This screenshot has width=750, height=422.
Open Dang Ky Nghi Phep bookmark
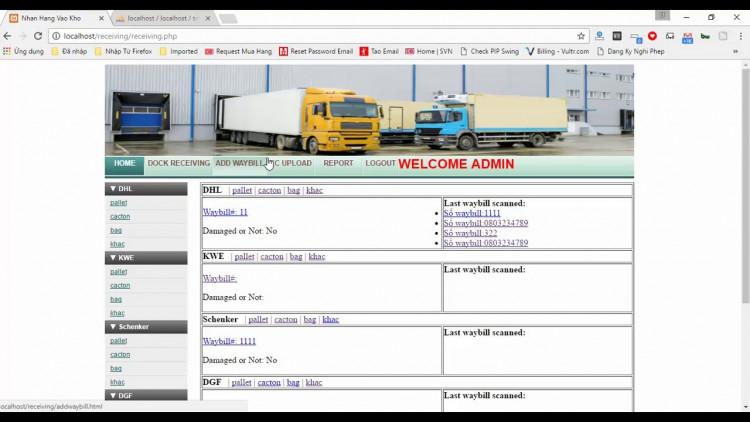630,51
